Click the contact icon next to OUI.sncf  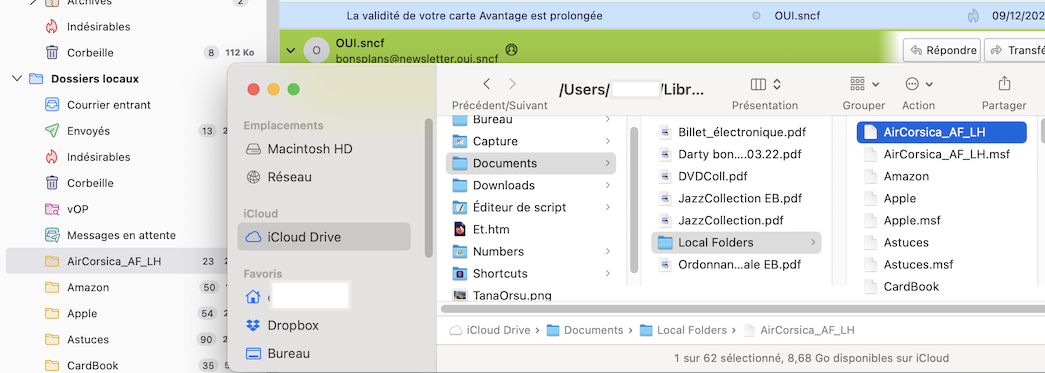[x=512, y=49]
